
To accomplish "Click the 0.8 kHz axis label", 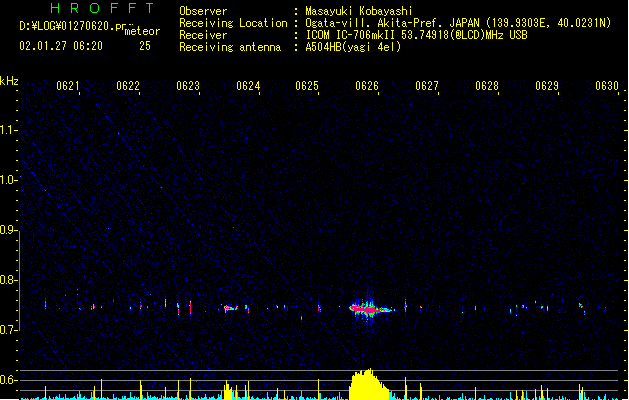I will point(8,280).
